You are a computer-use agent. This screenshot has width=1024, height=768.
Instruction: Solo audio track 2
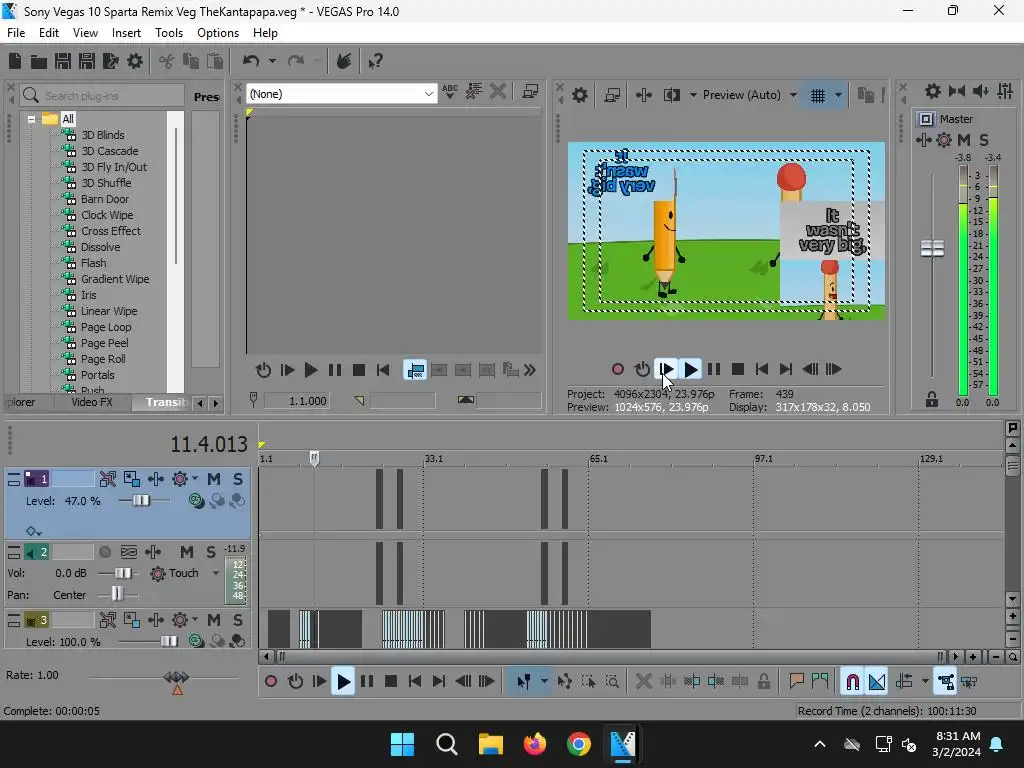[x=210, y=552]
